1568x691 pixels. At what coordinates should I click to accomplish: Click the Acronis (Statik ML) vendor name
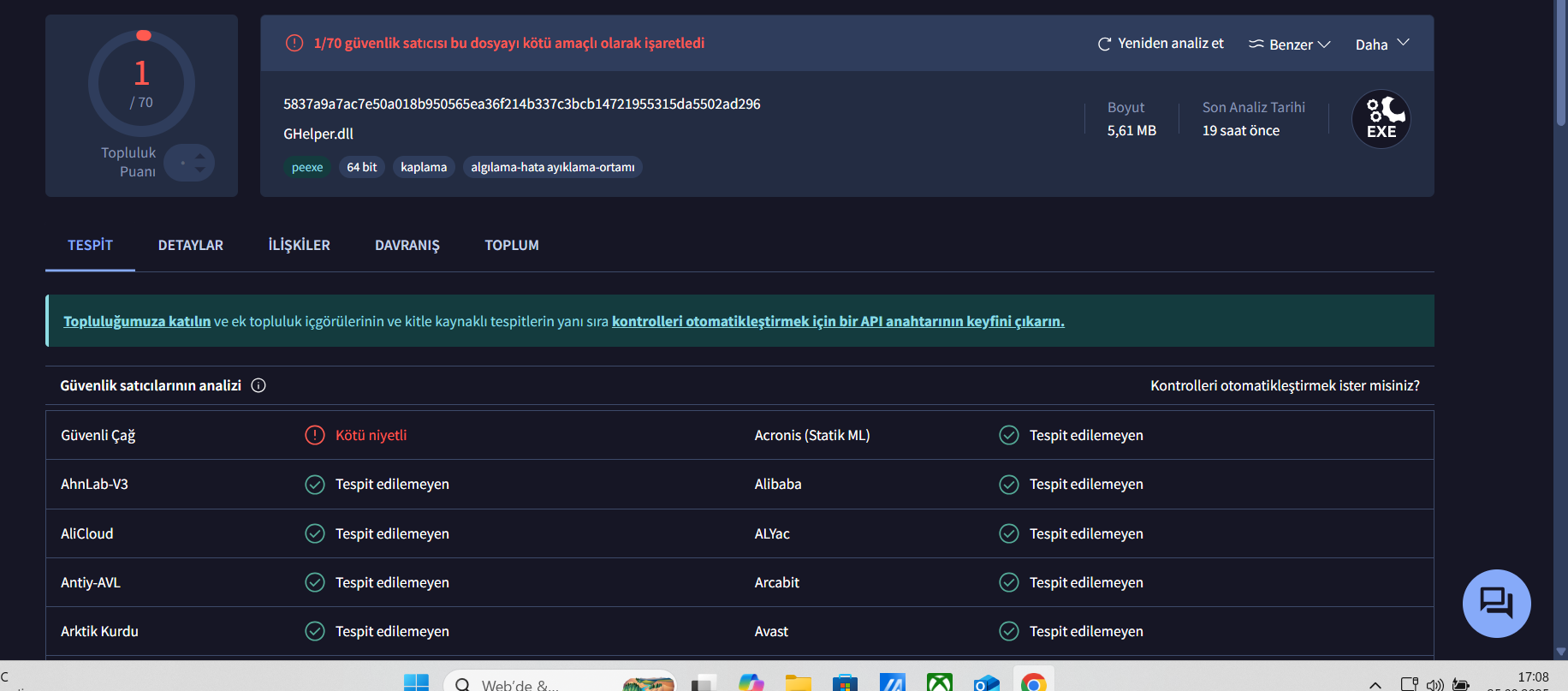[x=812, y=435]
